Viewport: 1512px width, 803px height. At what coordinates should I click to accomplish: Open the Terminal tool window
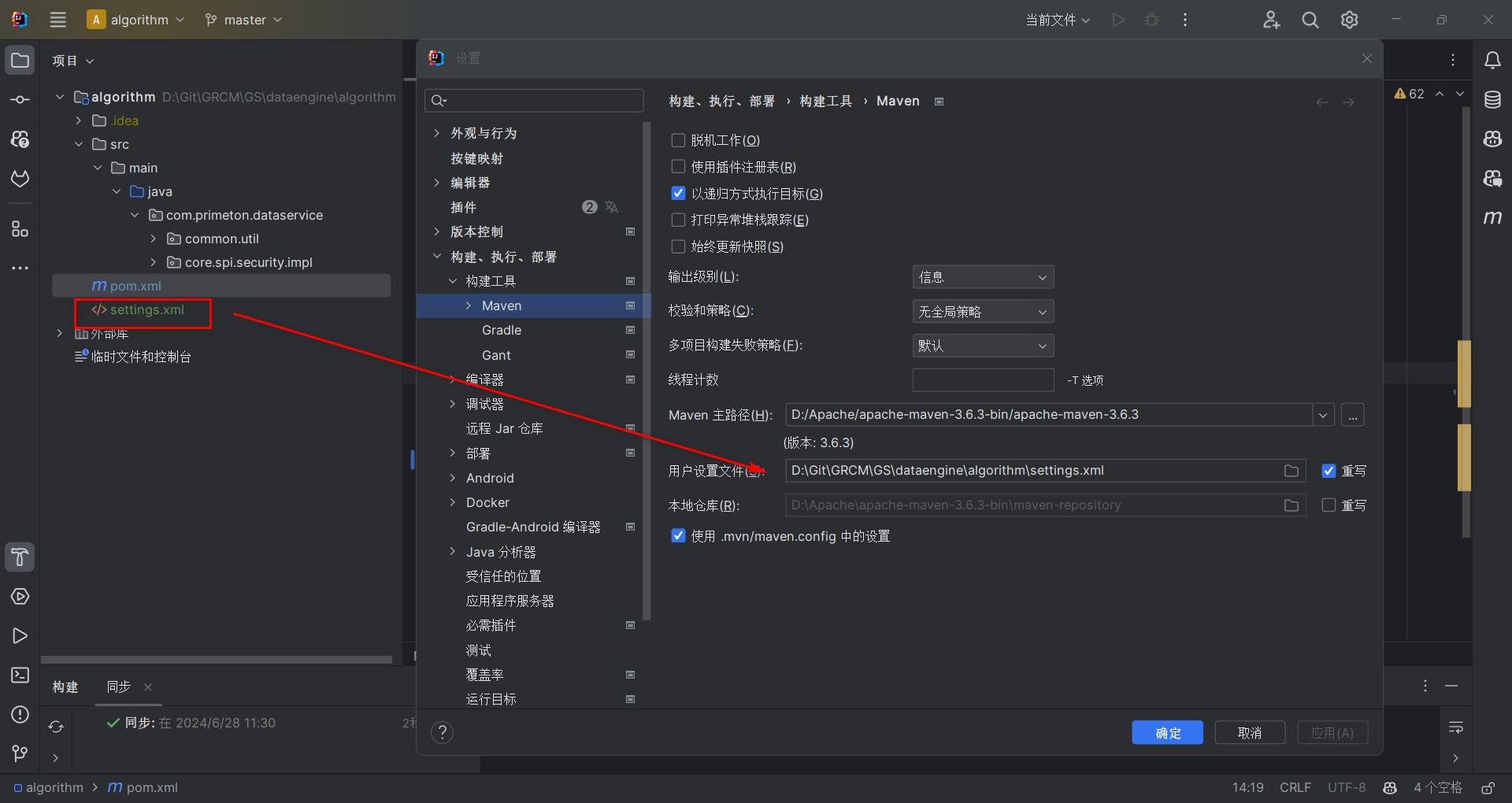[x=20, y=675]
